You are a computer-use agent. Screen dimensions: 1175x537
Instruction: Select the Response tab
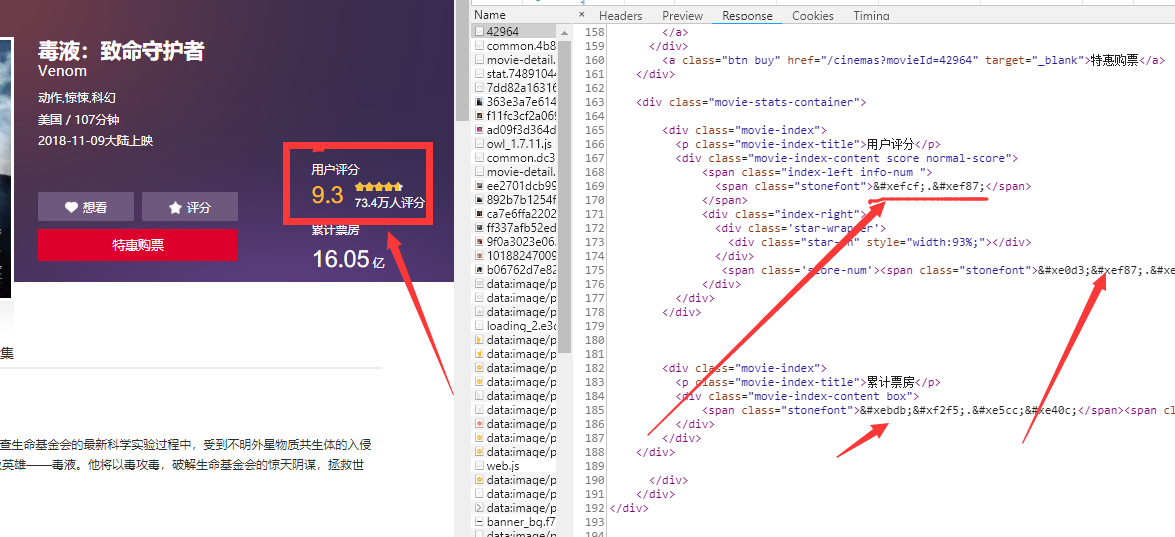[x=747, y=16]
